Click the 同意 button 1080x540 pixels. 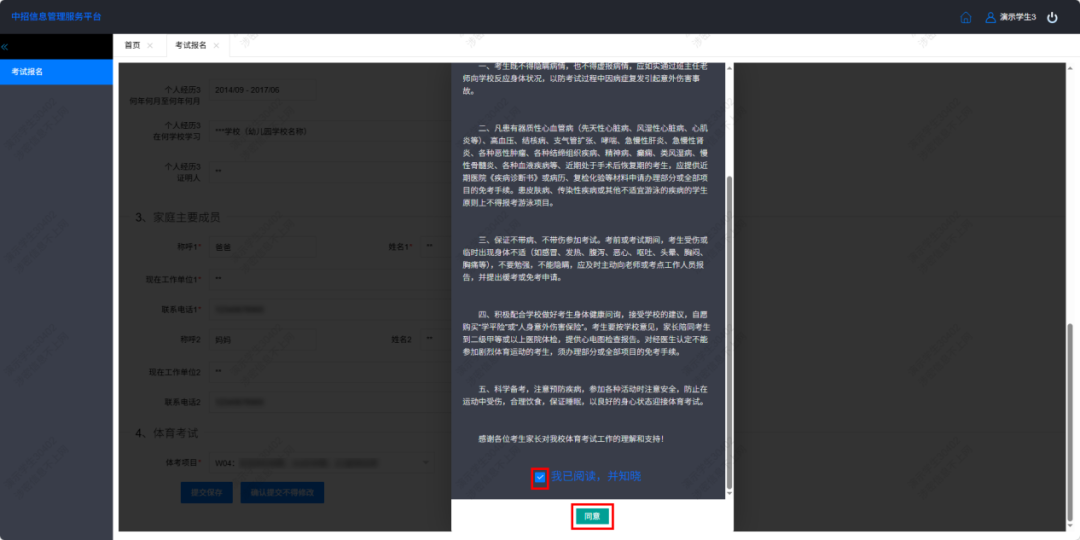[x=592, y=516]
